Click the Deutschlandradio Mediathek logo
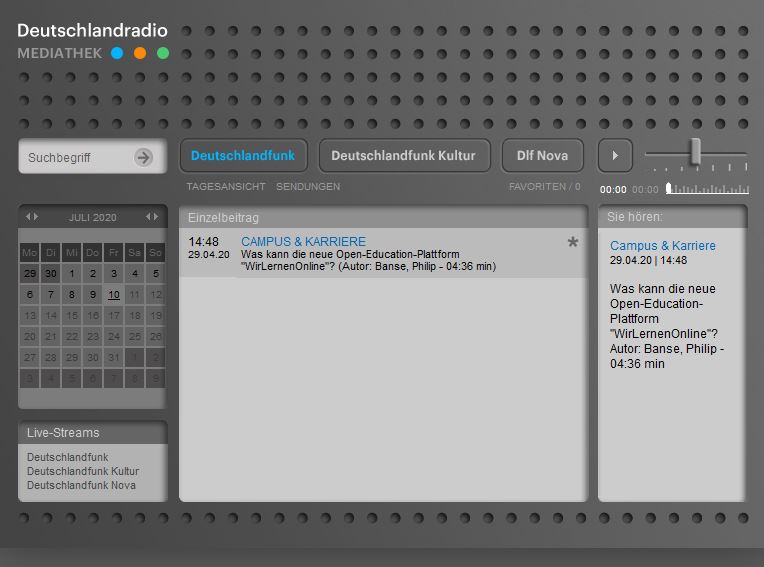 coord(92,41)
